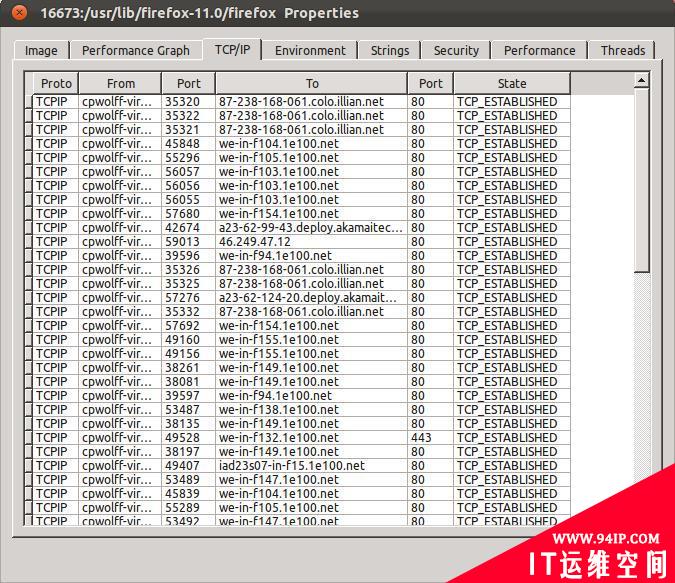Viewport: 675px width, 583px height.
Task: Sort by the State column header
Action: [x=512, y=83]
